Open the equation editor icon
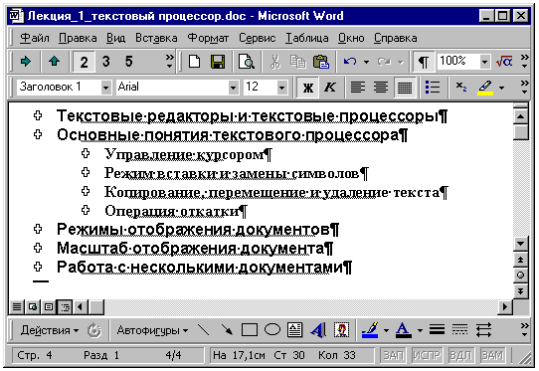The image size is (539, 371). (504, 62)
